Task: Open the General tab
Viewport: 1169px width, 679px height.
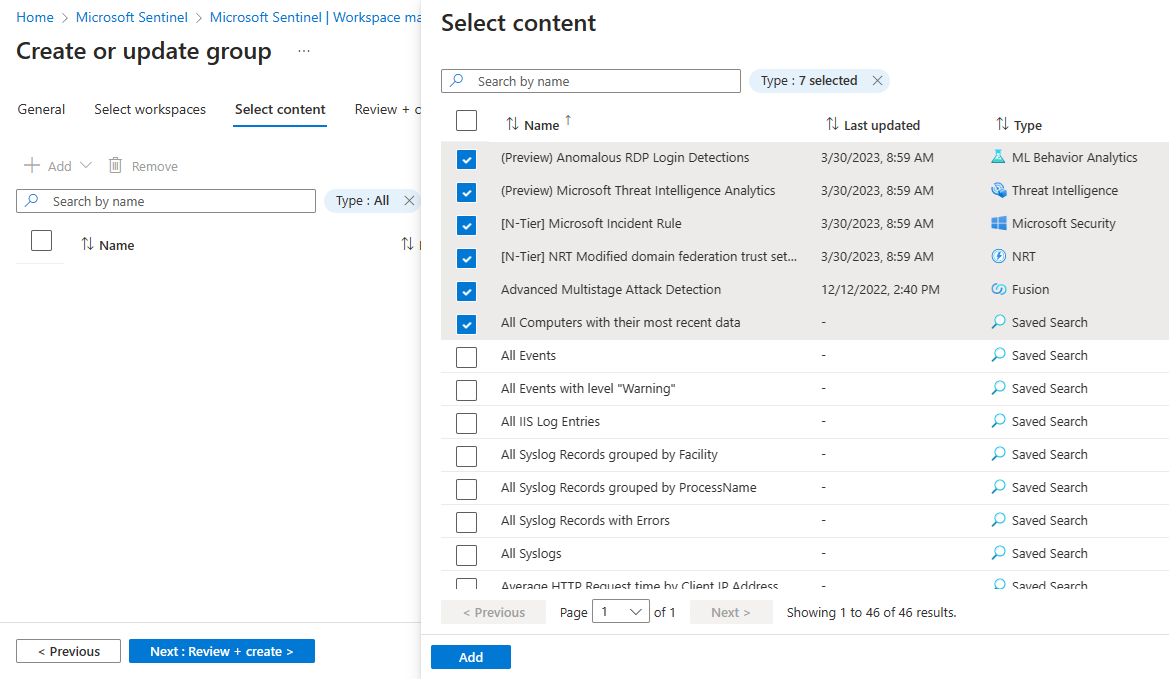Action: coord(41,109)
